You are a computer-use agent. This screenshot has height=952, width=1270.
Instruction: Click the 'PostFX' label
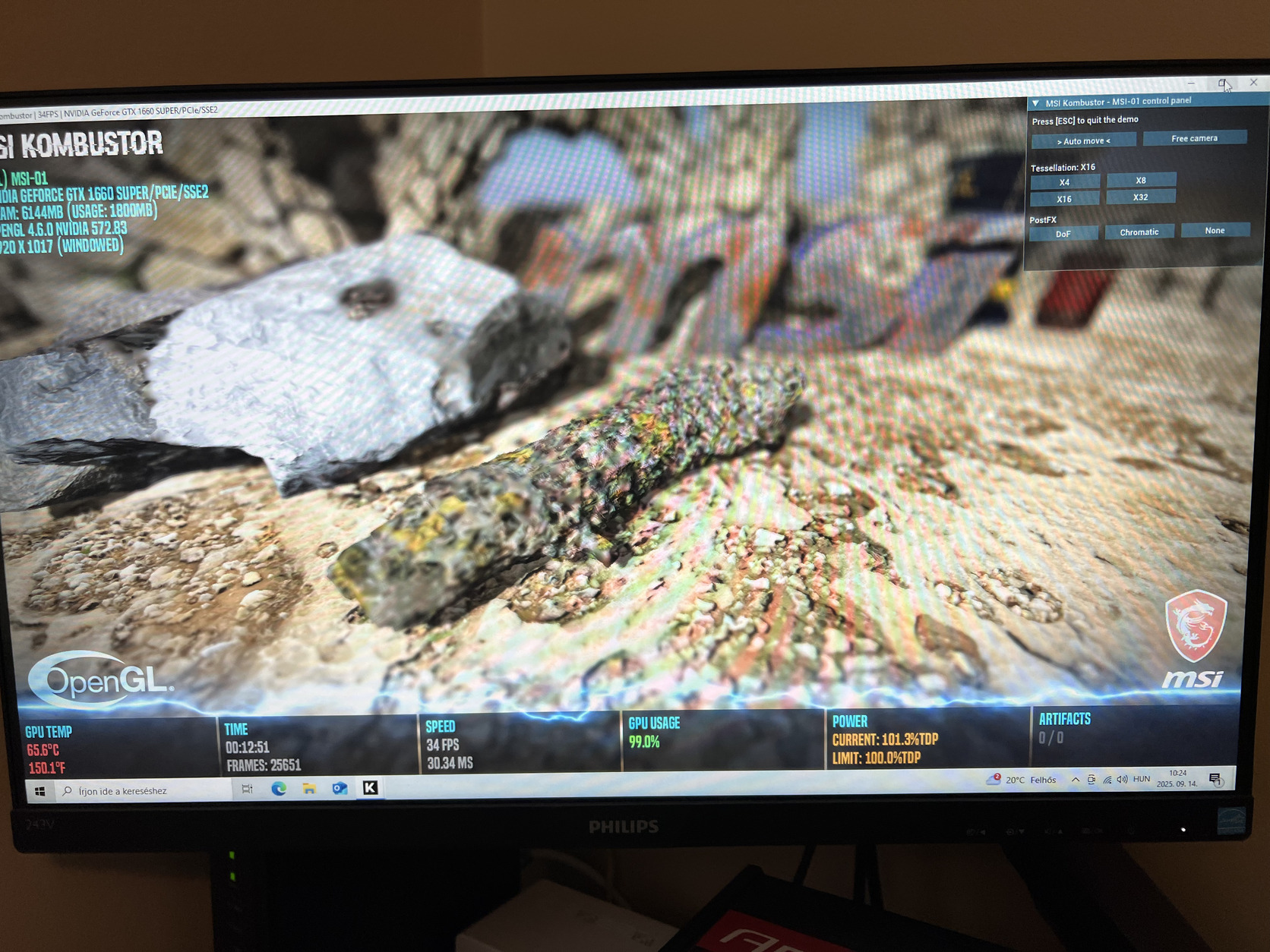click(x=1043, y=220)
